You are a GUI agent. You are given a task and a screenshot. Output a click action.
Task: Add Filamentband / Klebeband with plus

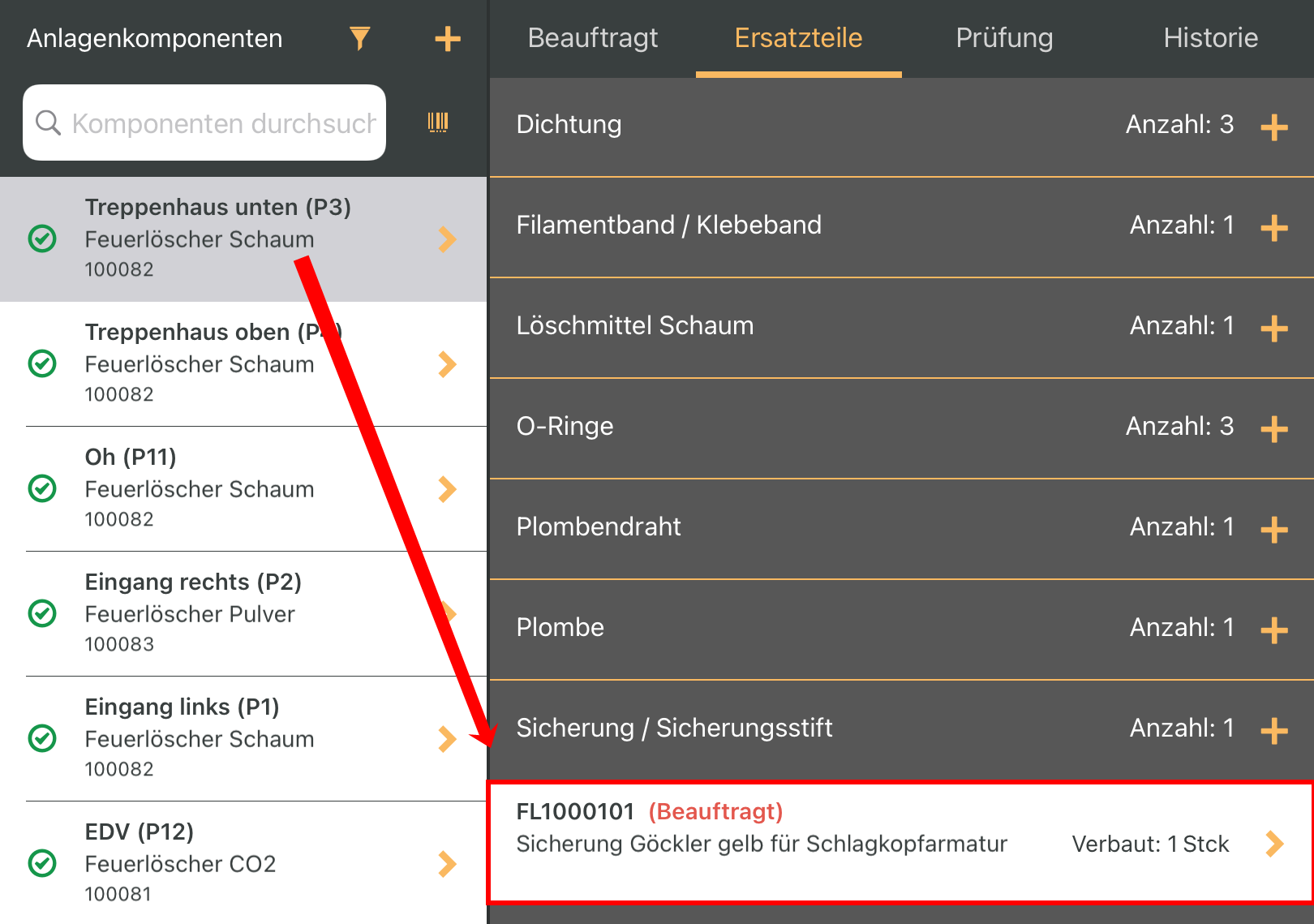pyautogui.click(x=1274, y=227)
